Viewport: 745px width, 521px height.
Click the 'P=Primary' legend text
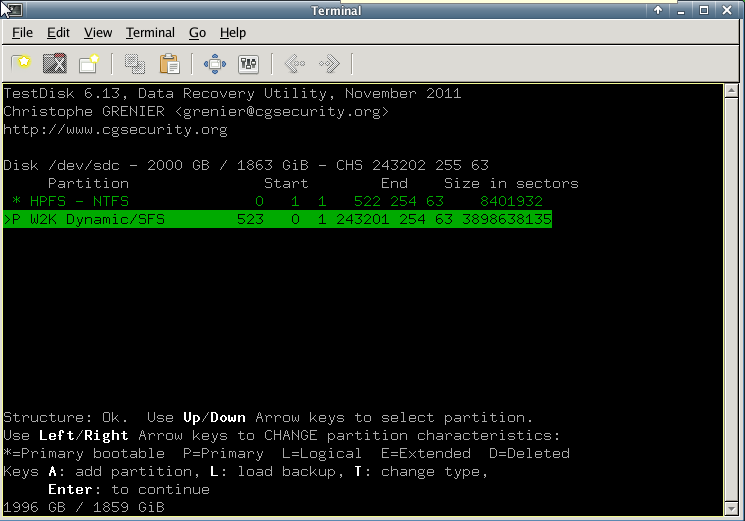click(223, 454)
